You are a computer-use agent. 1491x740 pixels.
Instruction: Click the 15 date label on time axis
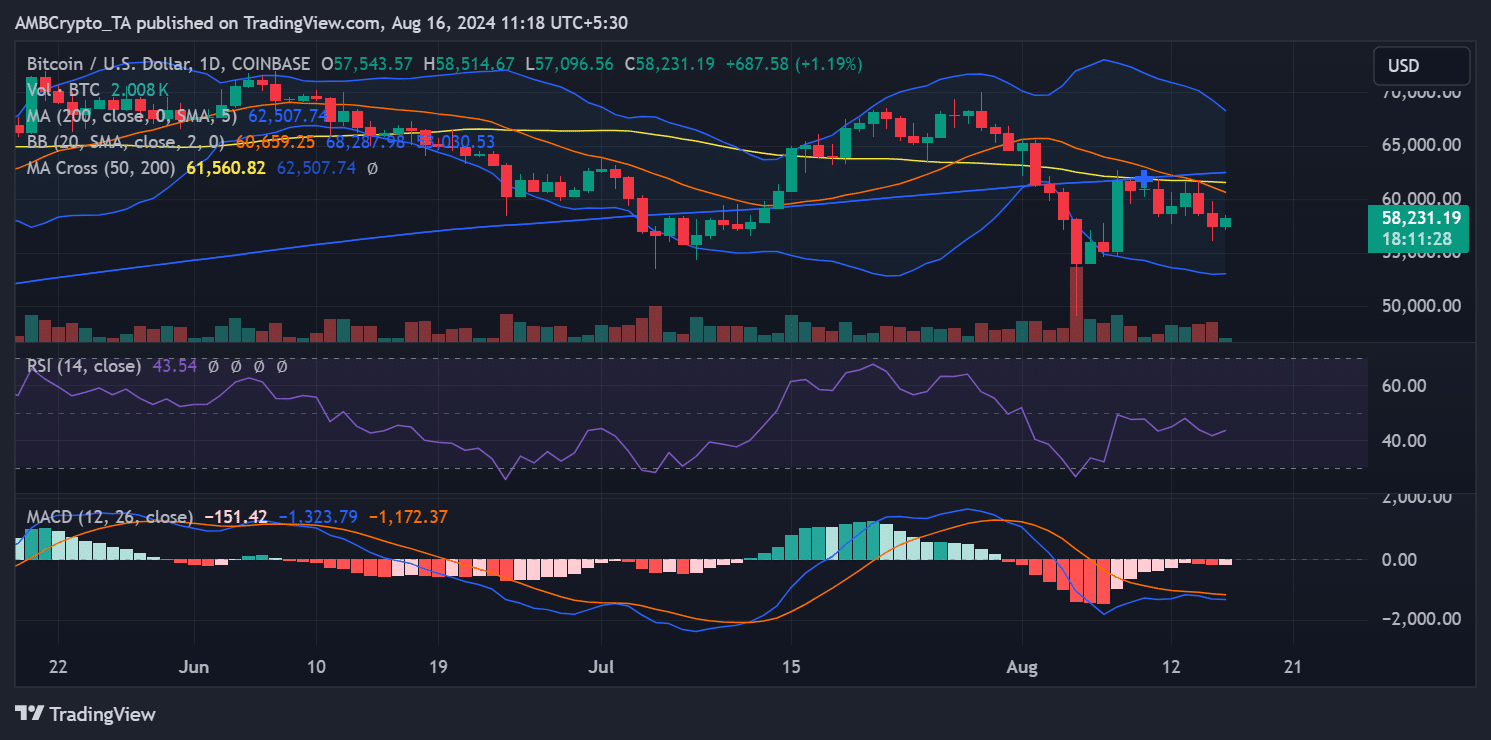click(790, 667)
